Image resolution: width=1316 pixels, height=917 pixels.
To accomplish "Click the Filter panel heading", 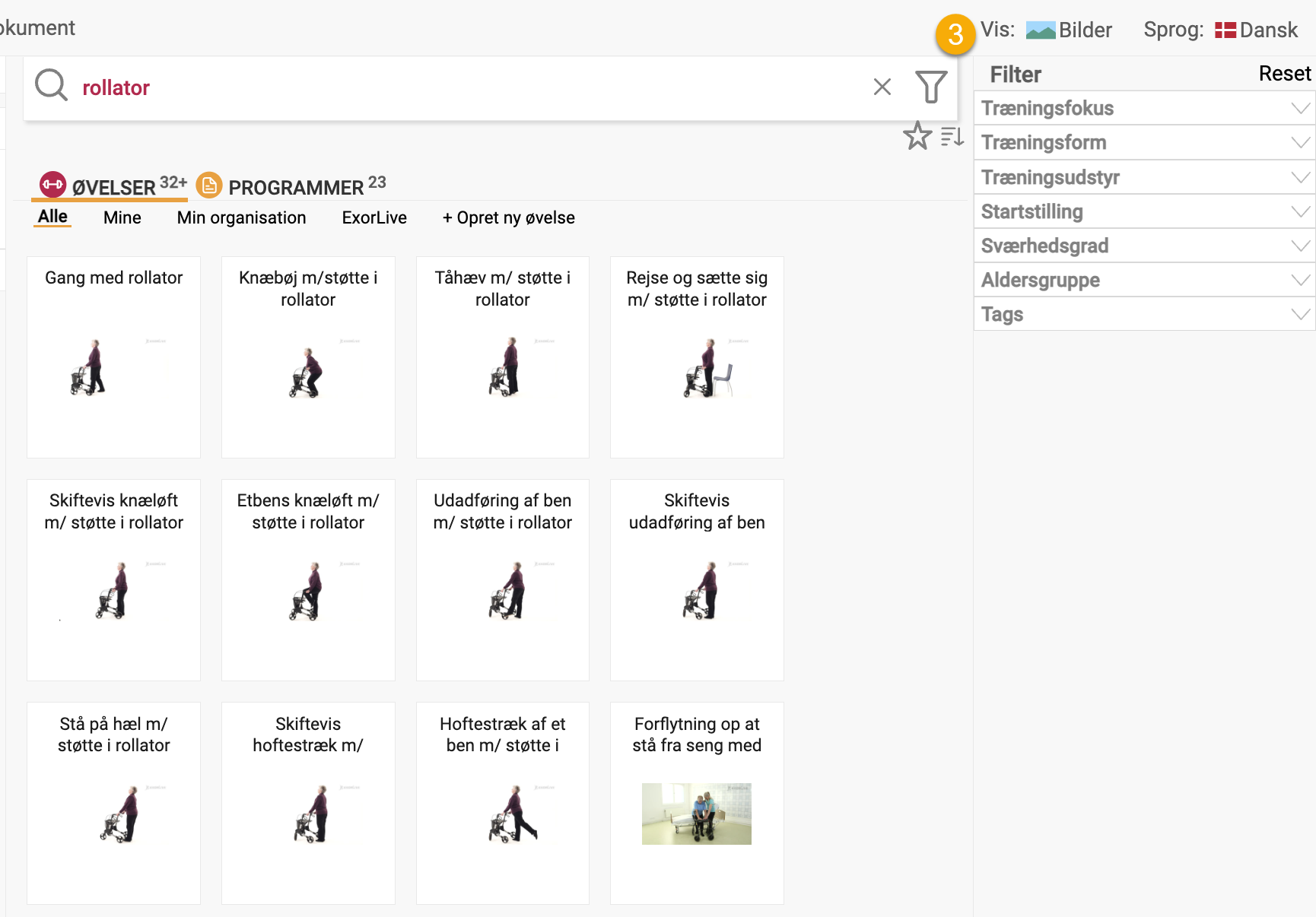I will [x=1016, y=75].
